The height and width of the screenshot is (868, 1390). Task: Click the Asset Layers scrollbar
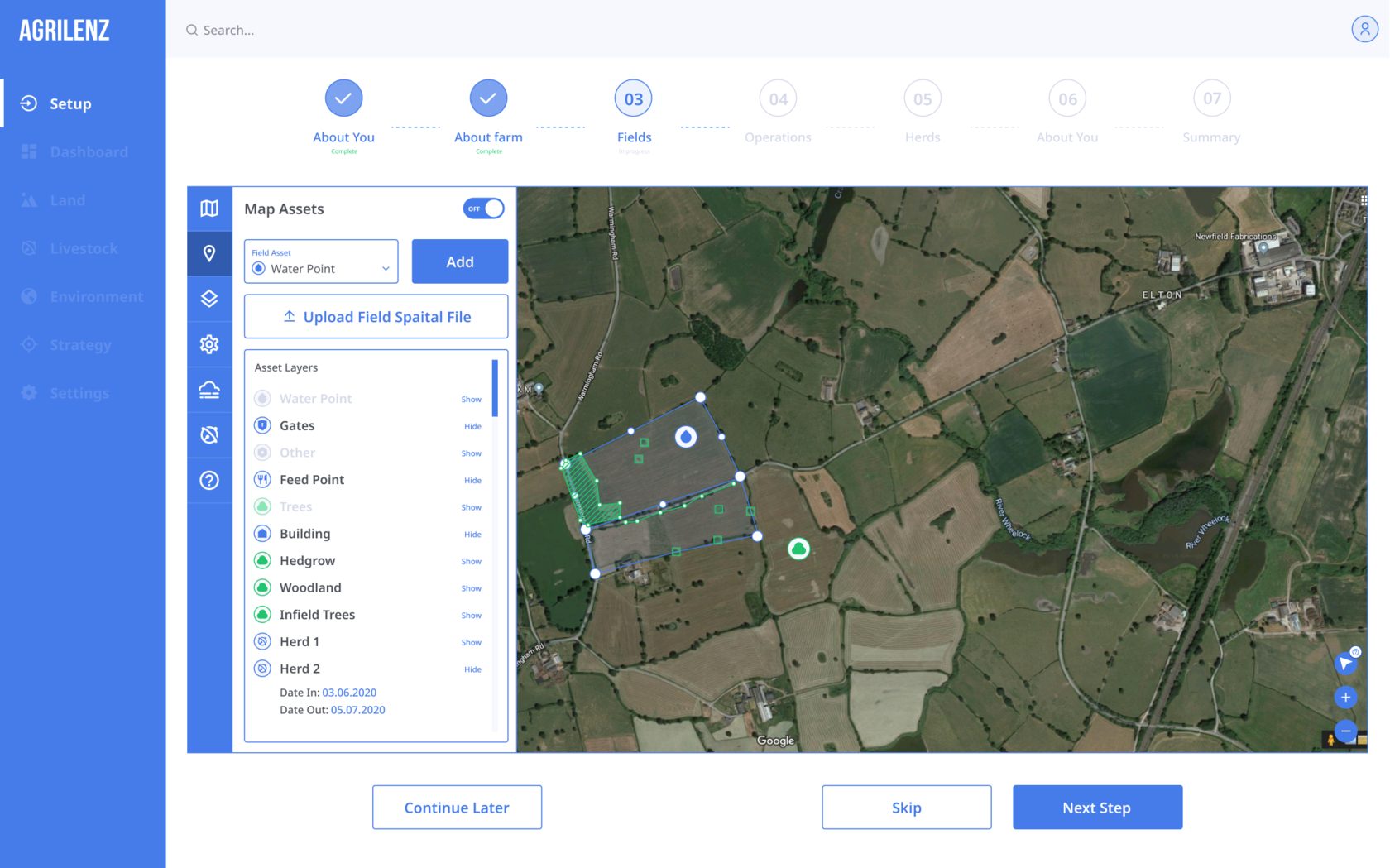[495, 389]
